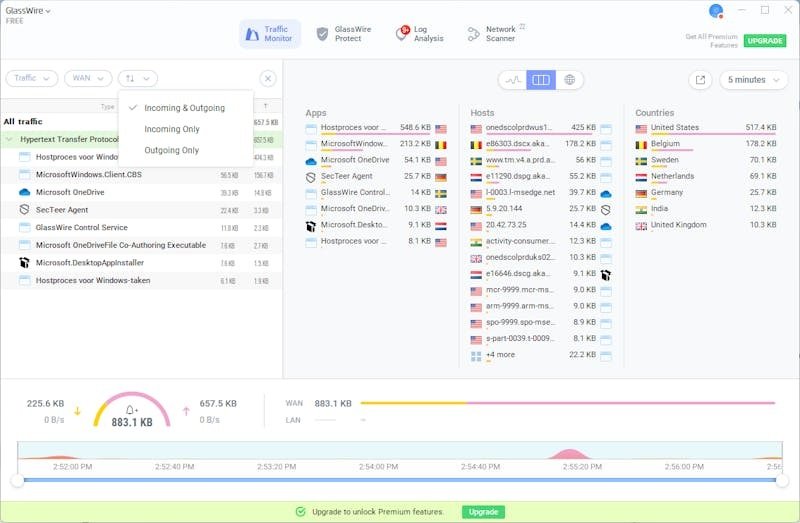
Task: Click the alert bell icon in gauge
Action: 131,410
